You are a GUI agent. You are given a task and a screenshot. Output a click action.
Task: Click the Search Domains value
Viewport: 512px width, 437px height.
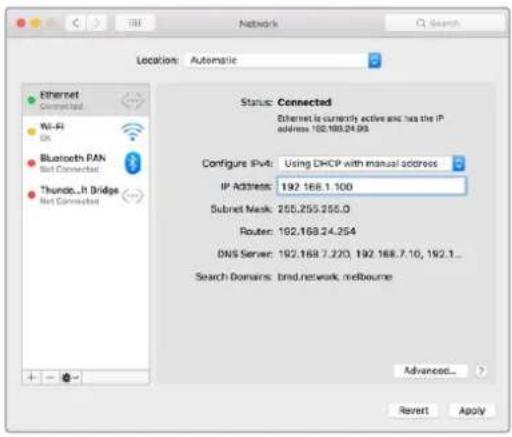point(335,277)
